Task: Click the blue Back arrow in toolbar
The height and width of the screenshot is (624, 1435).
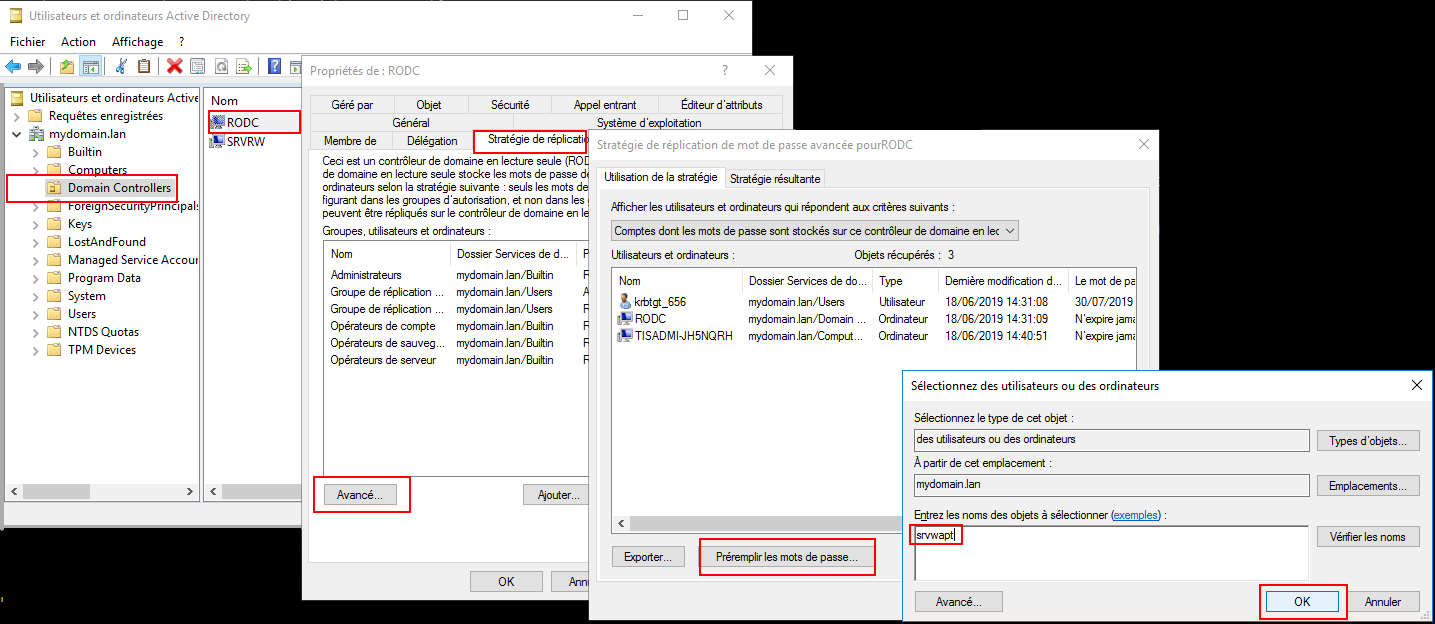Action: (x=13, y=67)
